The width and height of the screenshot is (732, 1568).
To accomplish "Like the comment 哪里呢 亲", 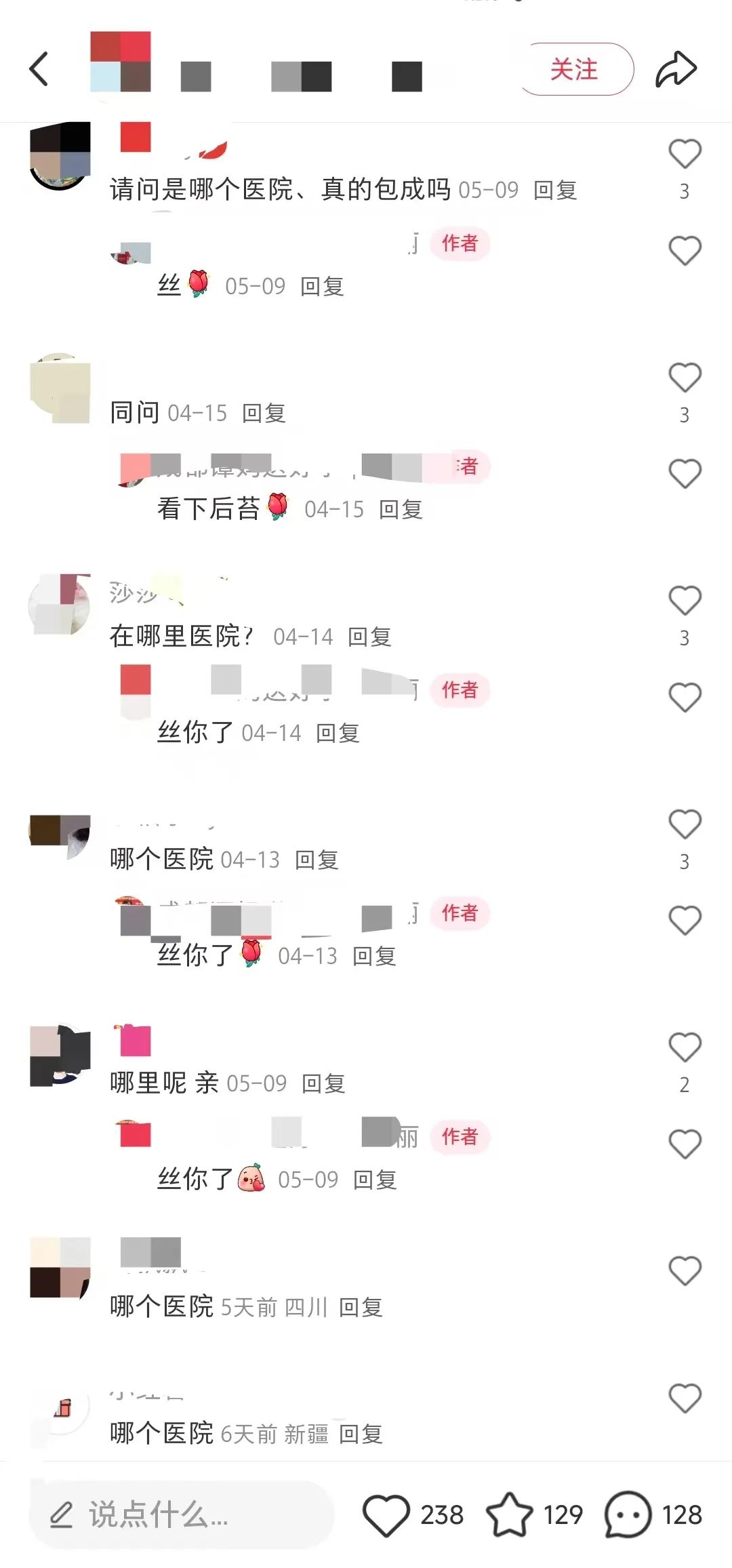I will pos(685,1047).
